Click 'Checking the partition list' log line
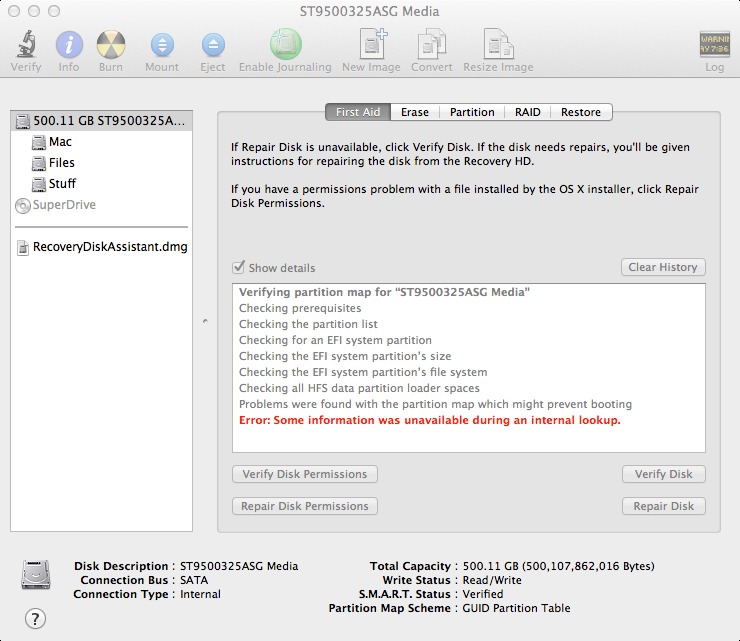This screenshot has width=740, height=641. click(x=308, y=324)
